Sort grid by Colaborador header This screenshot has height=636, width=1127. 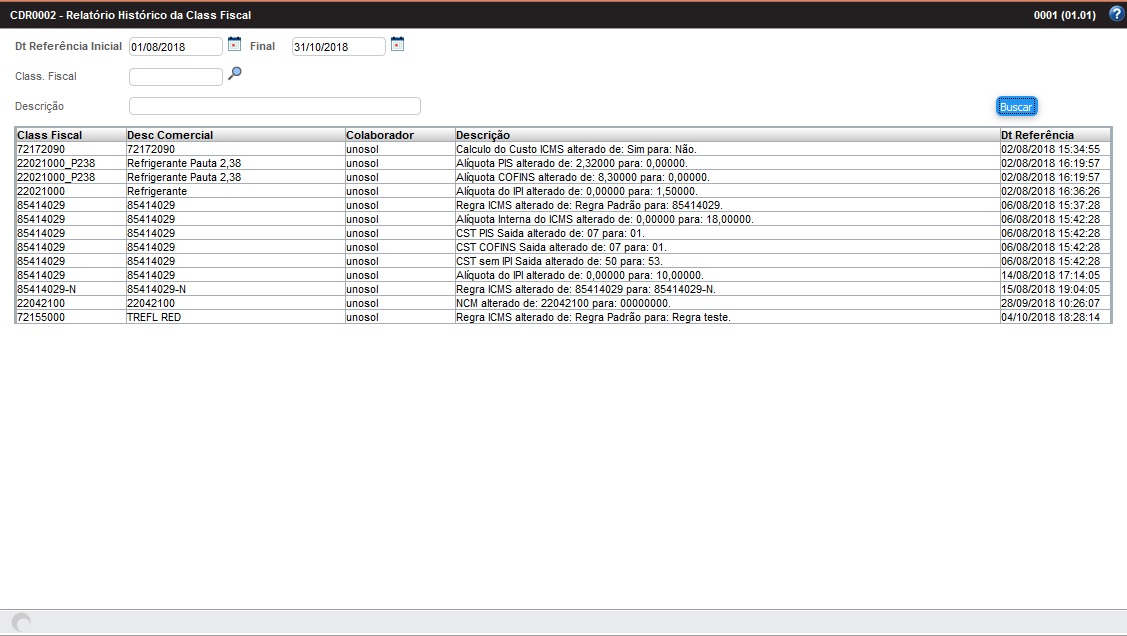pos(380,133)
